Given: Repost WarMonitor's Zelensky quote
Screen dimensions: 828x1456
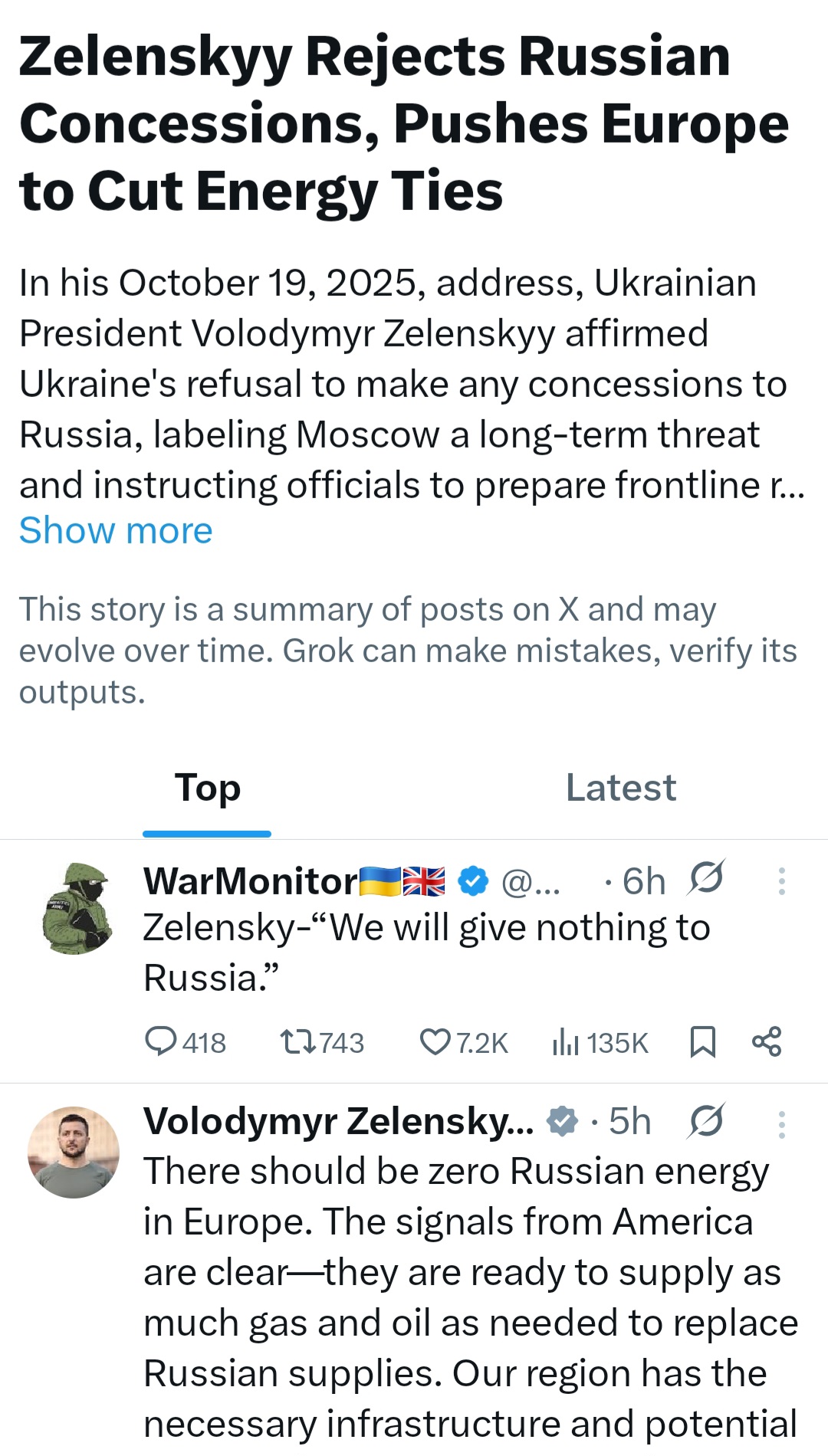Looking at the screenshot, I should [x=296, y=1042].
